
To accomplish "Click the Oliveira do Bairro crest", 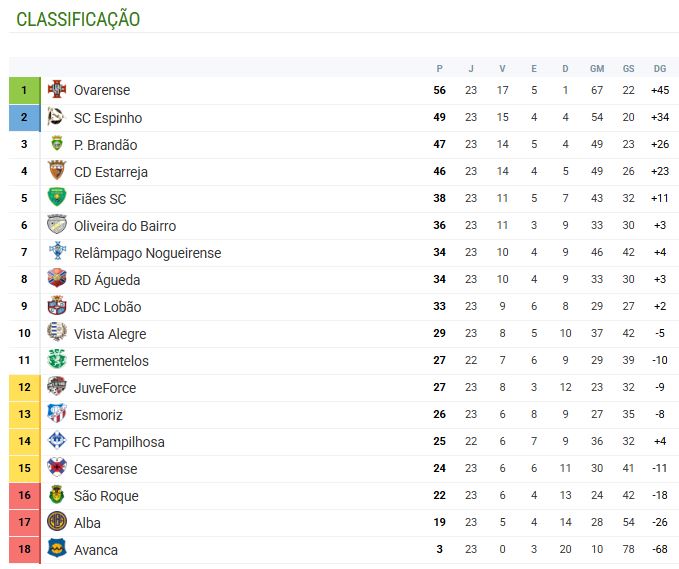I will pyautogui.click(x=57, y=224).
